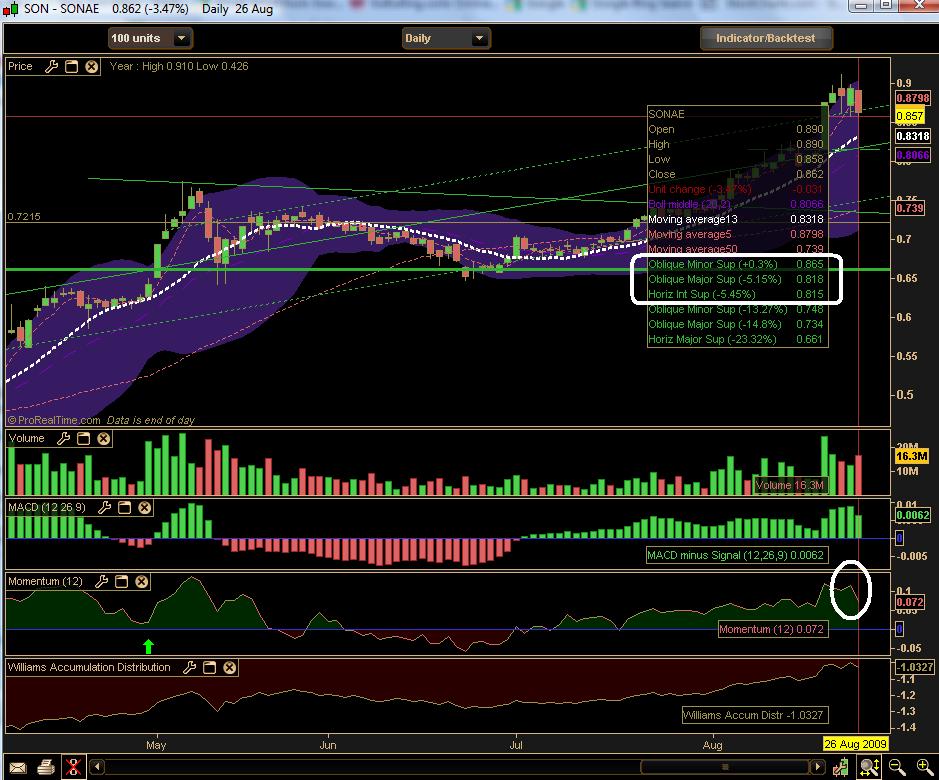This screenshot has width=939, height=780.
Task: Click the -1.0327 Williams axis tag
Action: coord(914,667)
